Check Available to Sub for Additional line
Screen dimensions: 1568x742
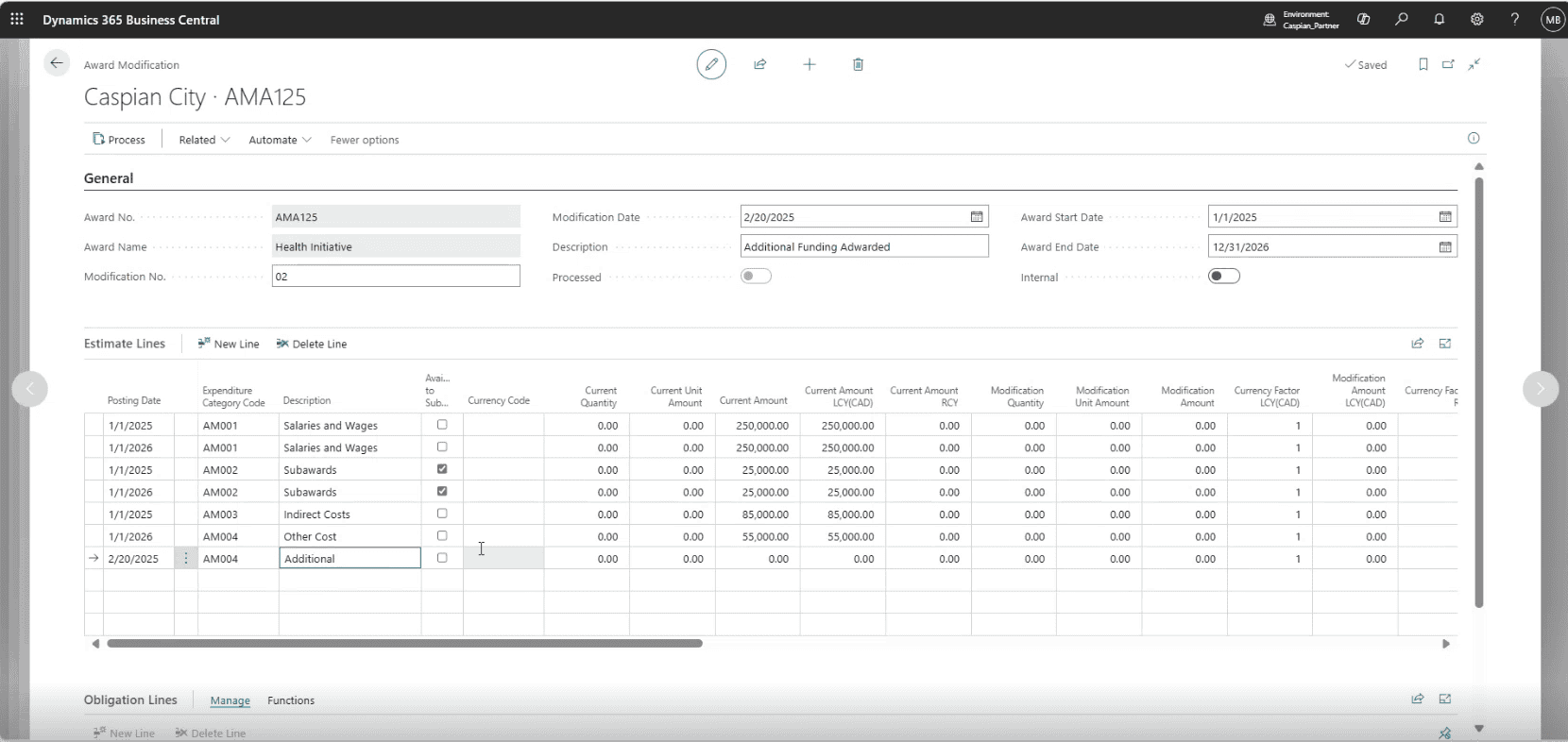pos(442,558)
